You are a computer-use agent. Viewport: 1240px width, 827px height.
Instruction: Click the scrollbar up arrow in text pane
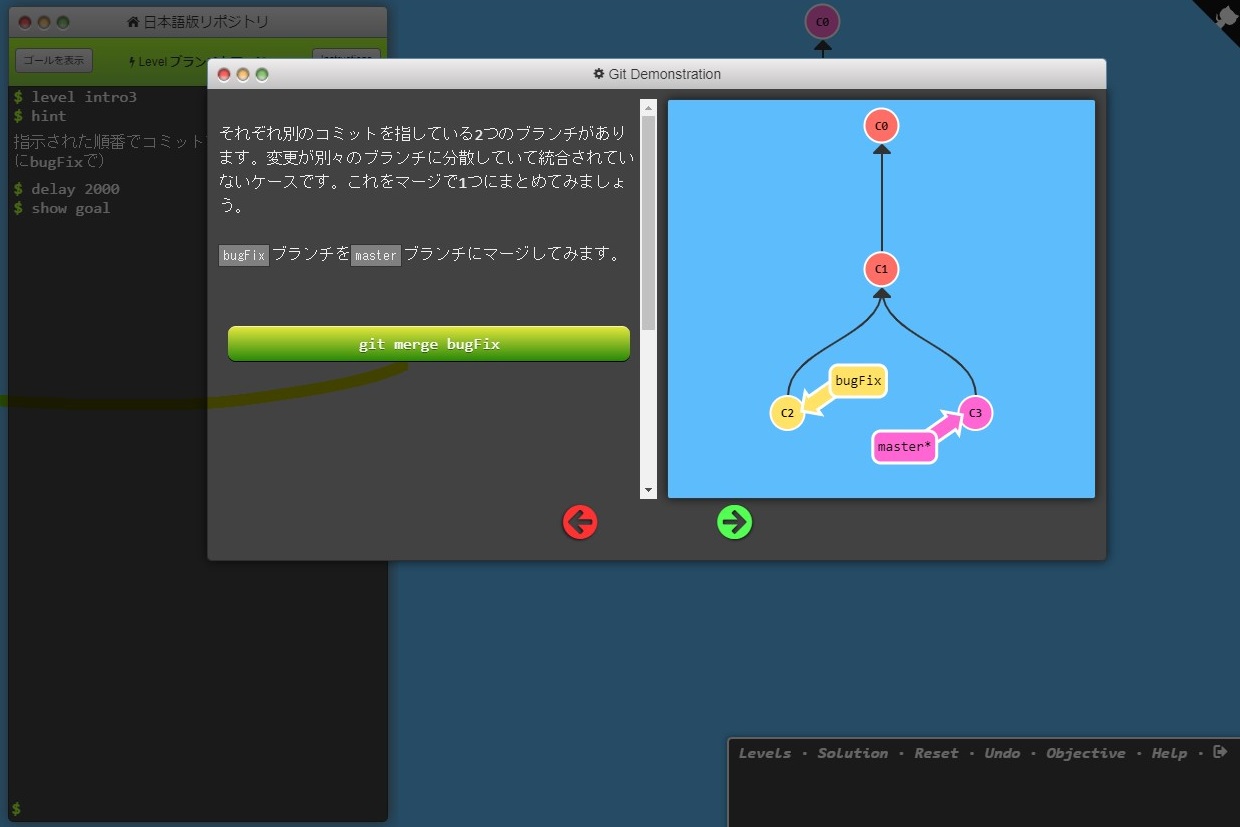(648, 107)
